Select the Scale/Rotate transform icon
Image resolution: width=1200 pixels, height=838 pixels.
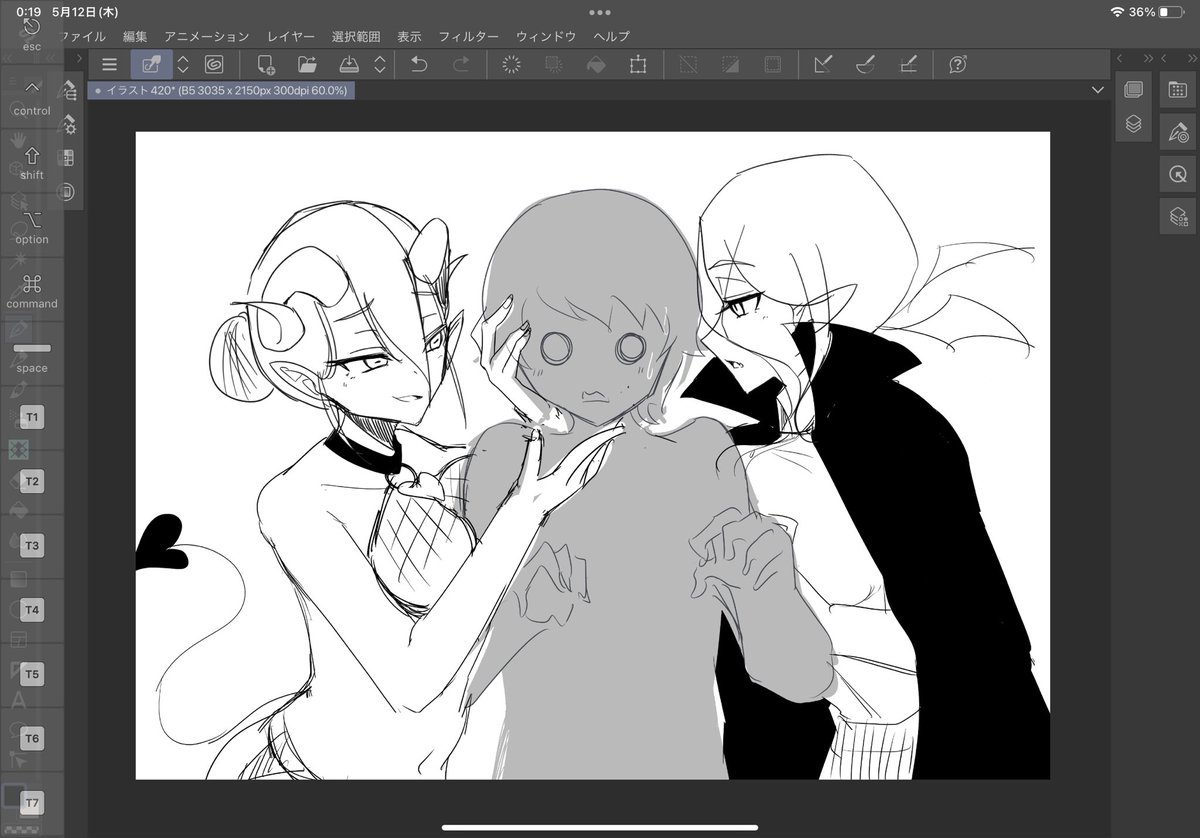pyautogui.click(x=638, y=65)
